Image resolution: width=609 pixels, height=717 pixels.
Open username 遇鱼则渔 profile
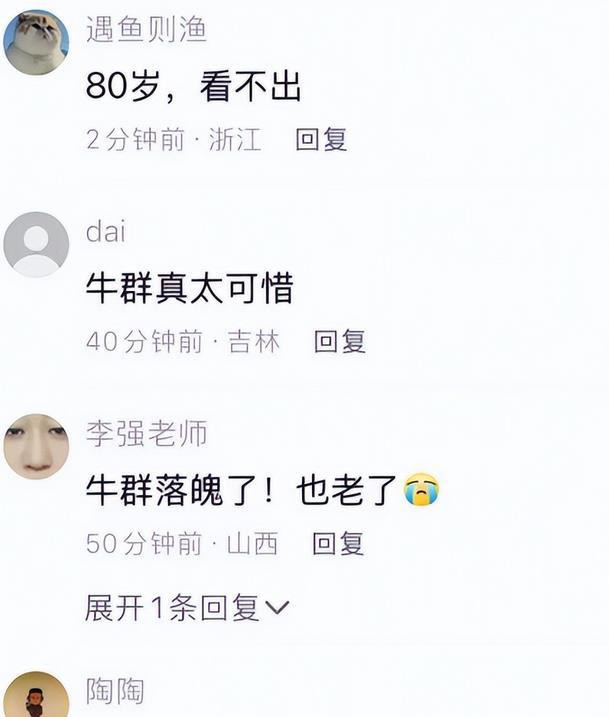[x=146, y=29]
